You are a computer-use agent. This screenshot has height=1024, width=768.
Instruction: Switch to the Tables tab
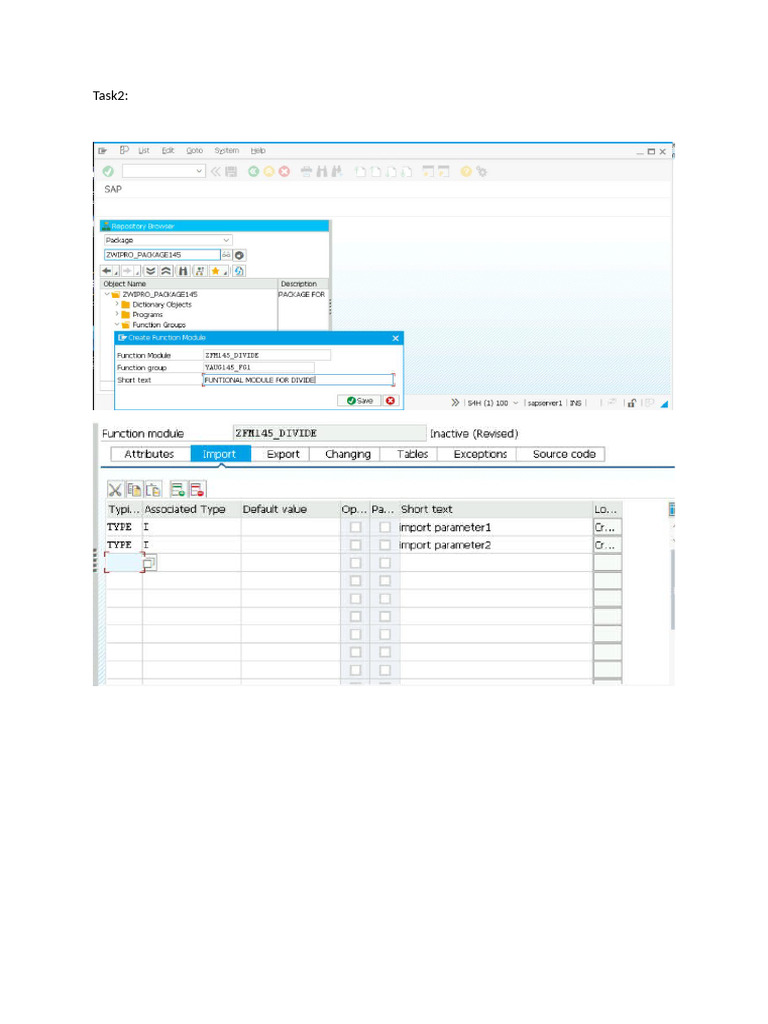[x=413, y=454]
